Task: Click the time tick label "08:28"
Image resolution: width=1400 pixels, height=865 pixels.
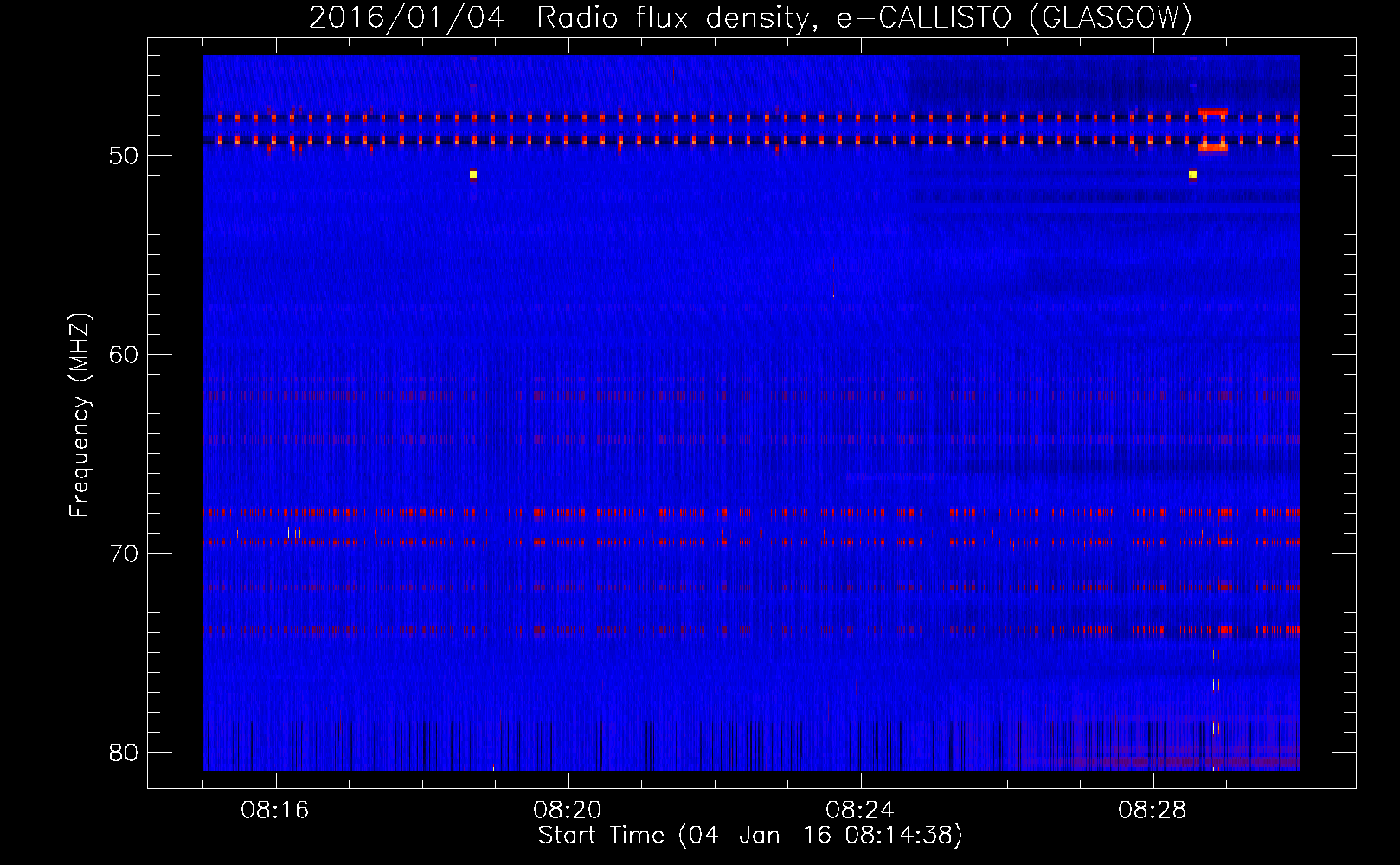Action: 1153,811
